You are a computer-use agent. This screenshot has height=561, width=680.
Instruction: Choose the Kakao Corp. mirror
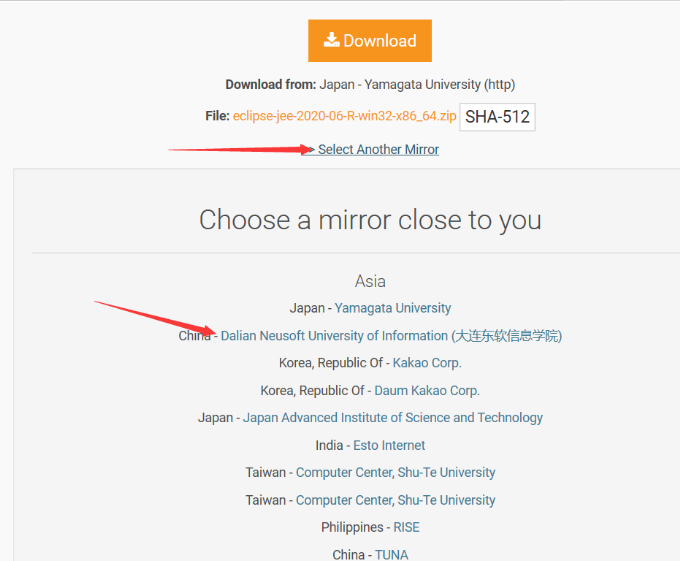click(x=427, y=363)
